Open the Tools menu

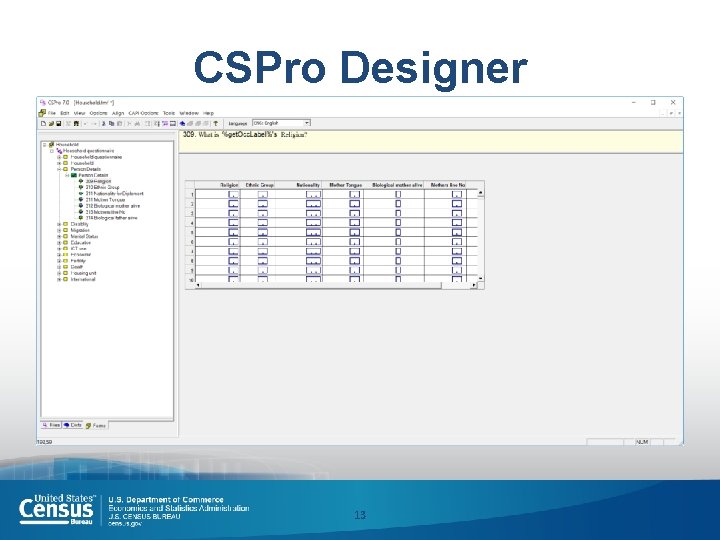(169, 113)
